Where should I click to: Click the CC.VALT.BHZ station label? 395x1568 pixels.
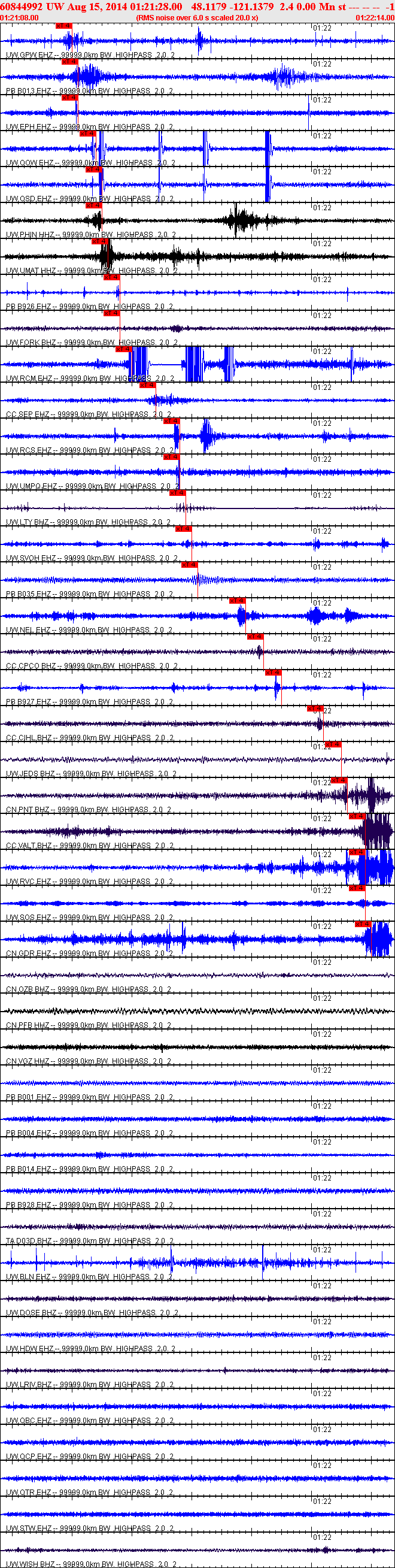[x=29, y=846]
